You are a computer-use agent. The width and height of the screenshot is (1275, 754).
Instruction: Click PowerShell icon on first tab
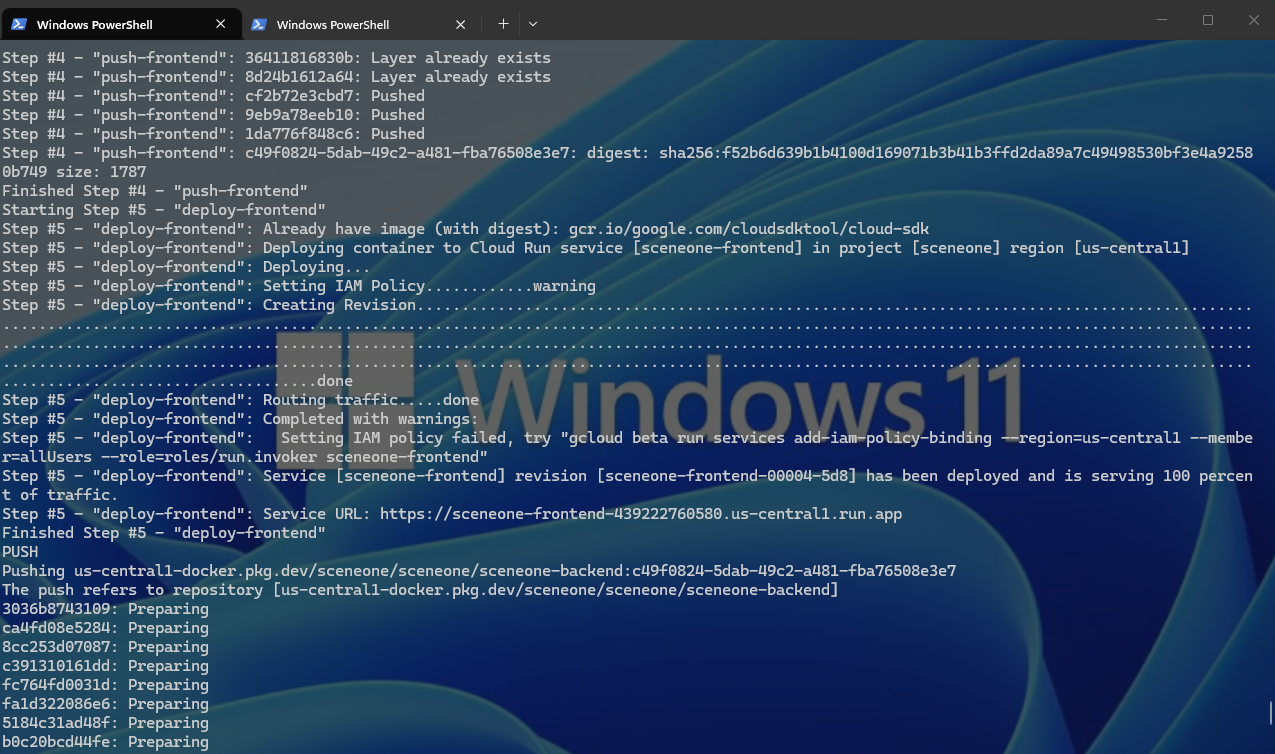(19, 24)
